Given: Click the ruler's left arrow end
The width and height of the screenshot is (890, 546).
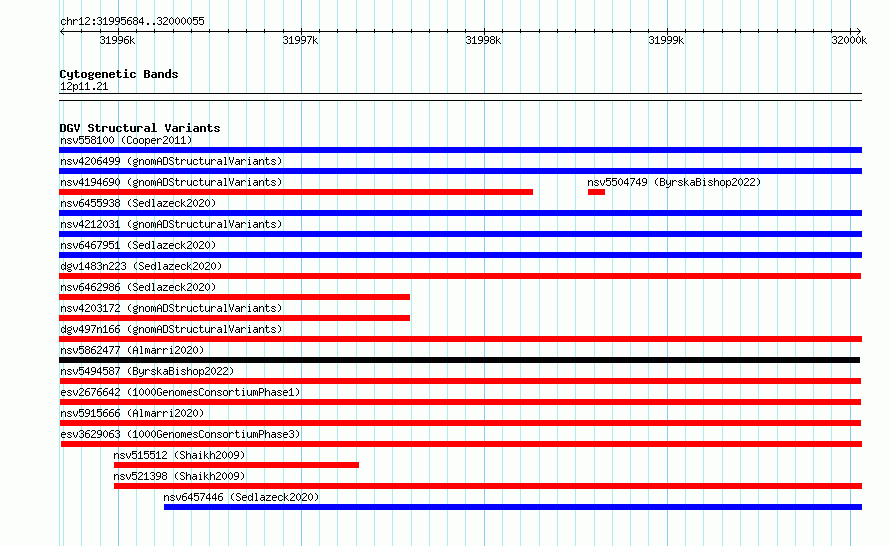Looking at the screenshot, I should click(x=62, y=31).
